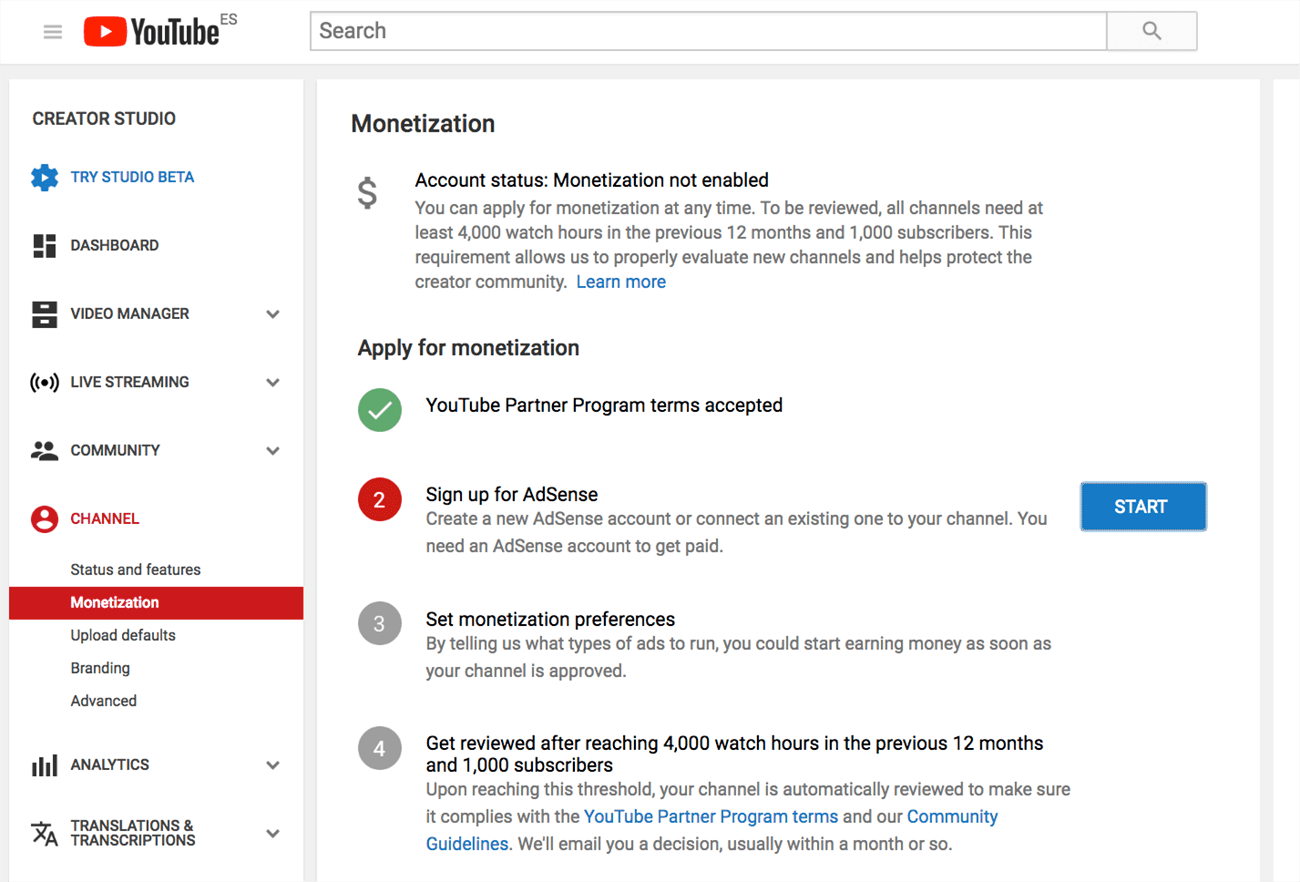Expand the Live Streaming chevron
The width and height of the screenshot is (1300, 882).
pos(273,383)
